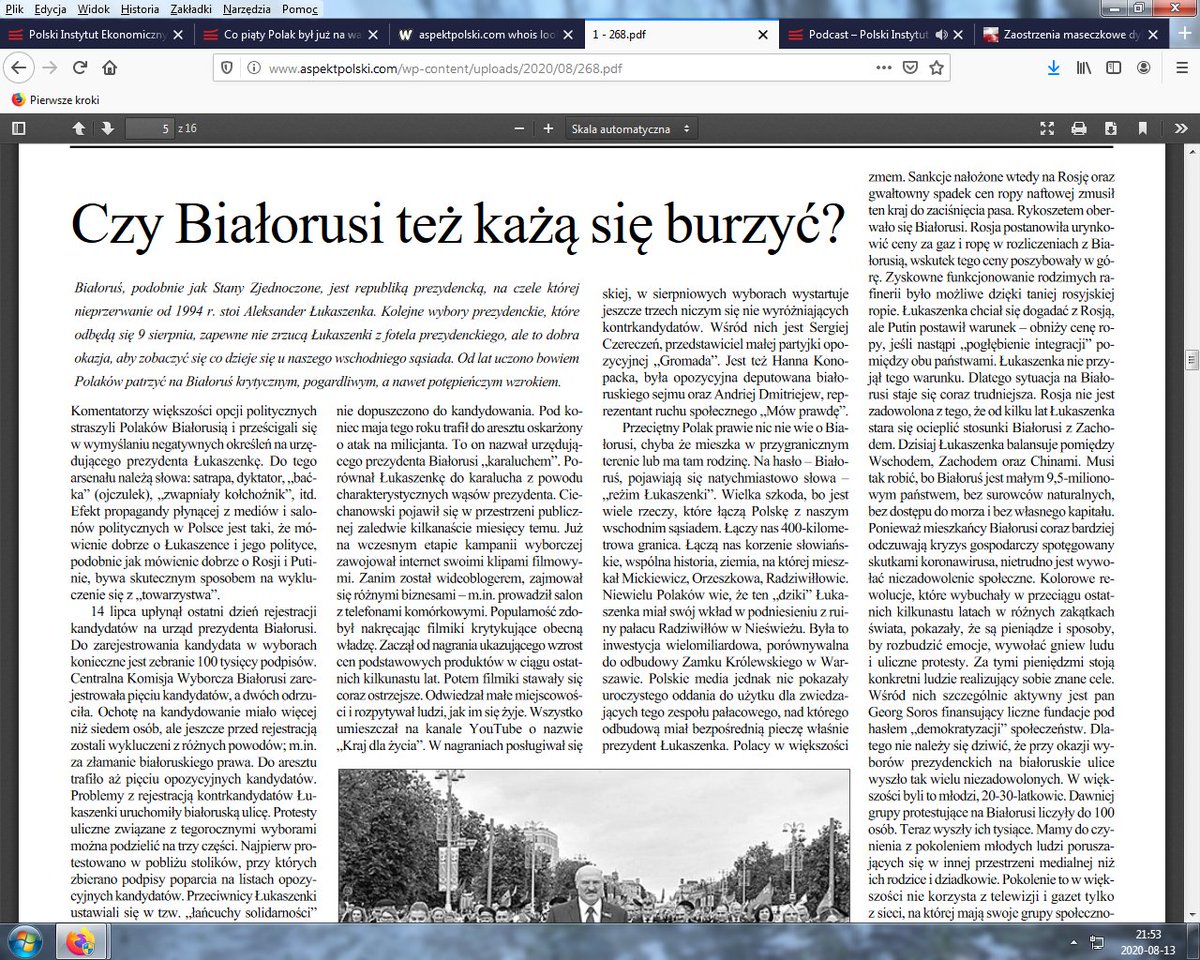
Task: Bookmark this page with star icon
Action: 936,68
